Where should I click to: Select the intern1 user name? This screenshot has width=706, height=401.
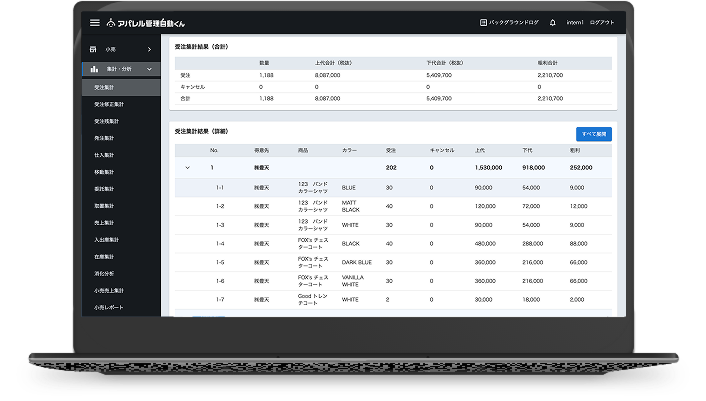click(x=575, y=22)
